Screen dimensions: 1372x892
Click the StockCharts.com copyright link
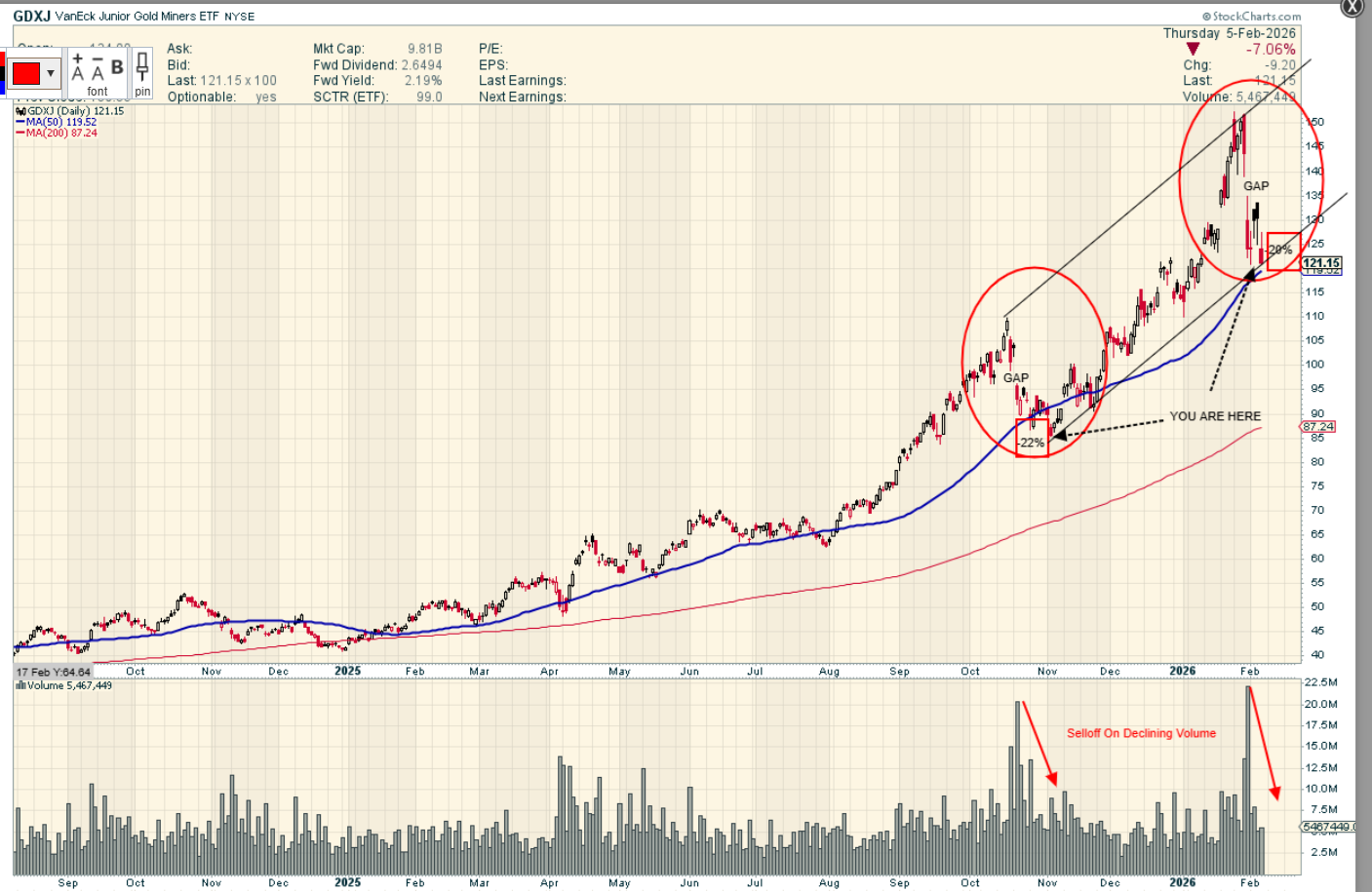(1251, 17)
